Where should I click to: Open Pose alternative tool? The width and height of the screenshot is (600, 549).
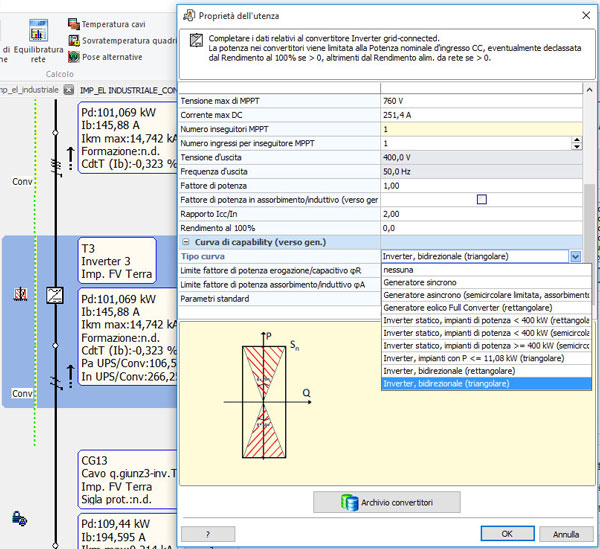click(105, 57)
